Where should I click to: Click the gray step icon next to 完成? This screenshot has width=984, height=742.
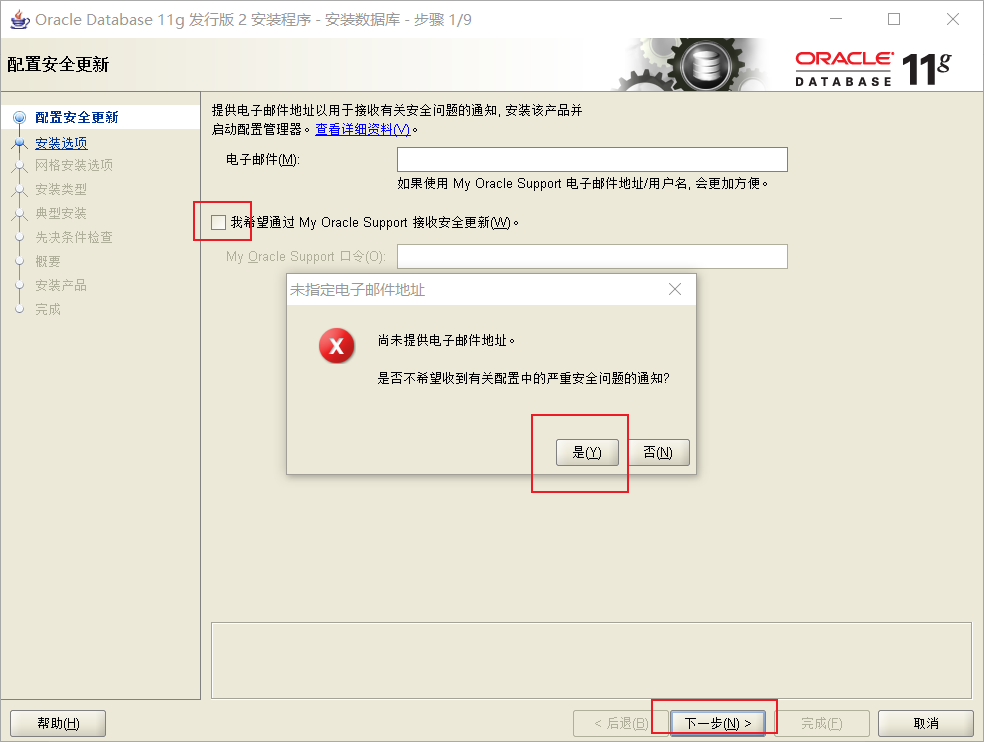pos(20,309)
